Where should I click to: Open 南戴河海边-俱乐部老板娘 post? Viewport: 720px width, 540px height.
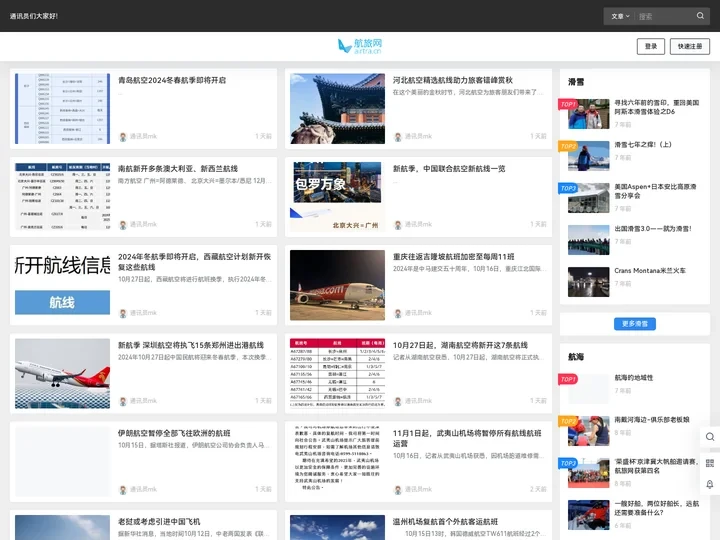click(x=652, y=419)
